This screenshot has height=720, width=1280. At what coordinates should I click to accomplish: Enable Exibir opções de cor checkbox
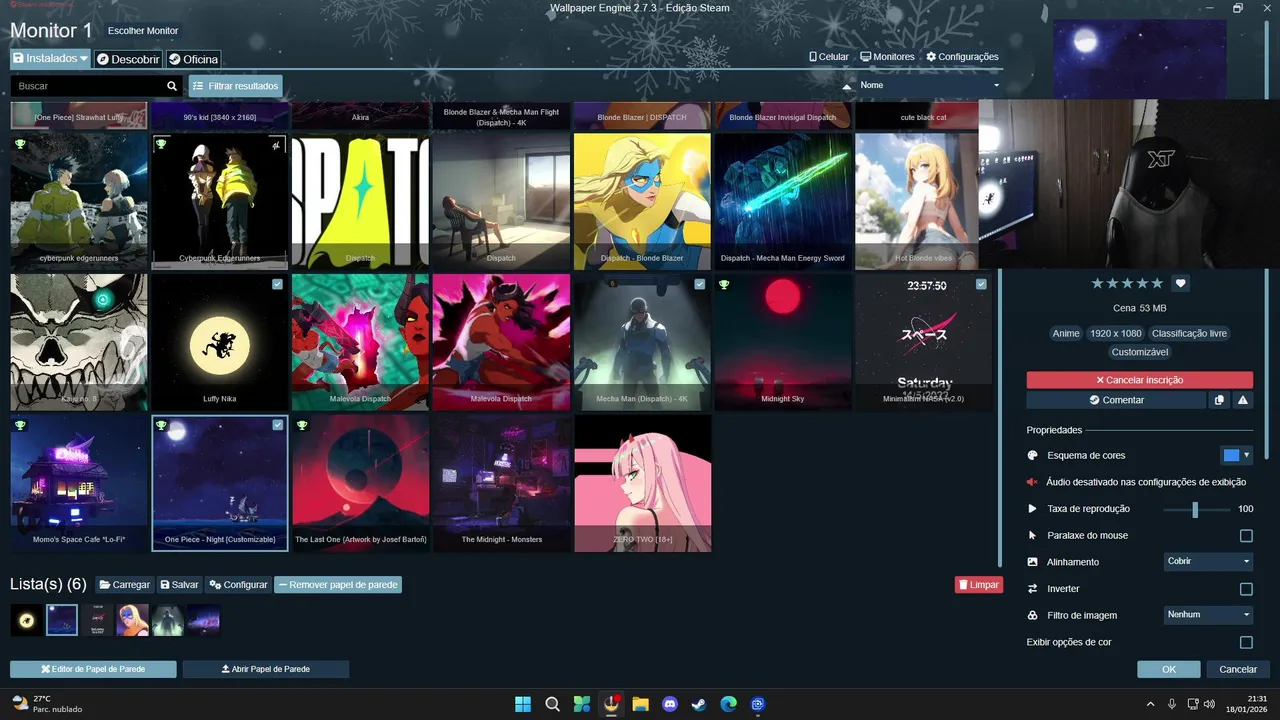1246,642
